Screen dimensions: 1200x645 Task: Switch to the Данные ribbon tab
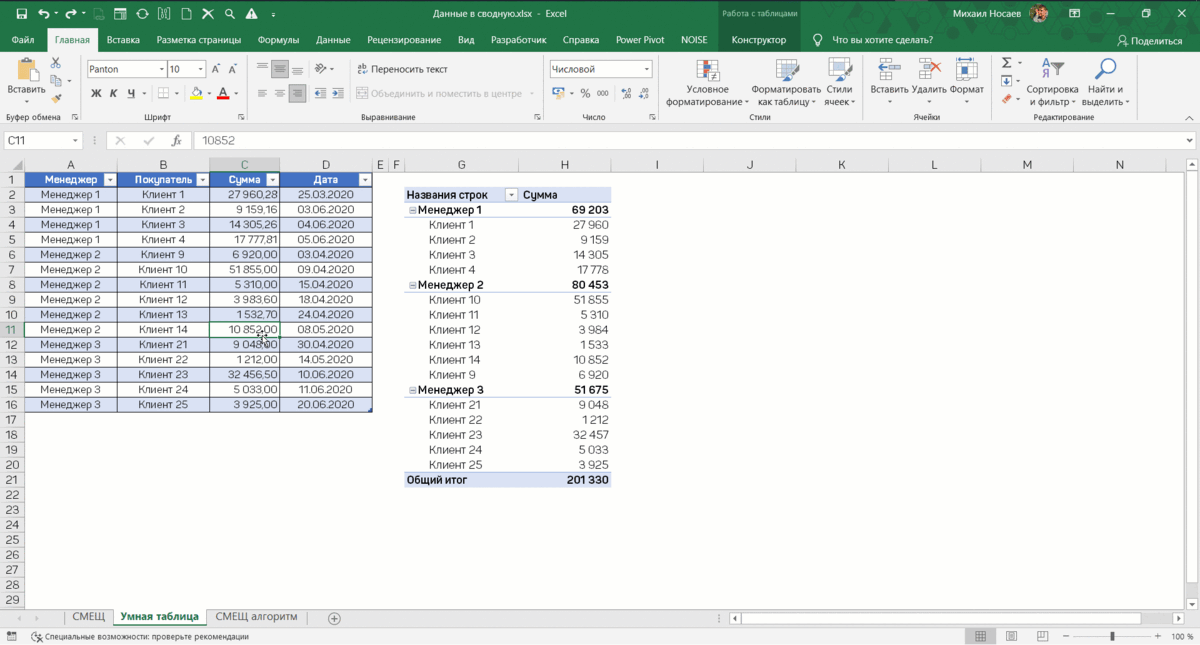(333, 40)
